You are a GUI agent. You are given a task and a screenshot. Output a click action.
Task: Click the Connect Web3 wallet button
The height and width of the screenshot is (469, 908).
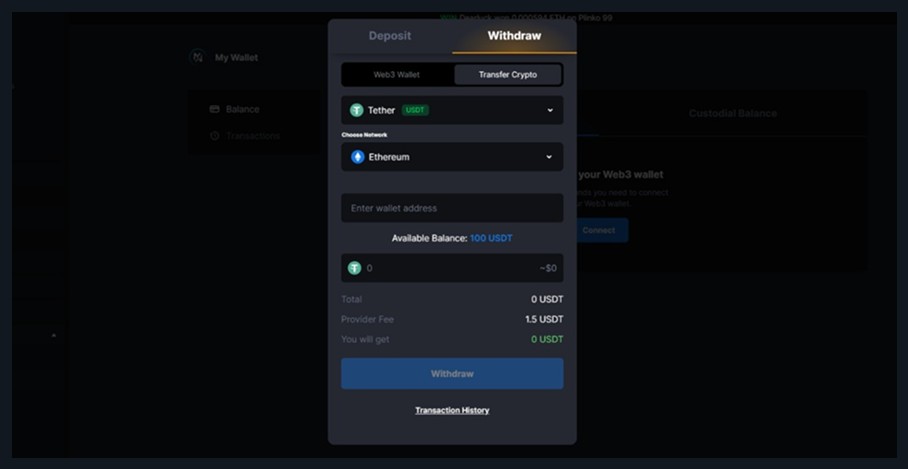[x=600, y=230]
